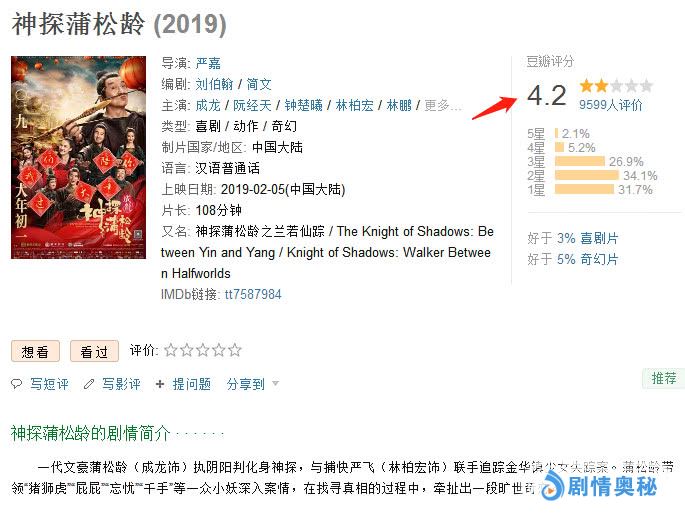Click the first rating star next to 评价
Viewport: 685px width, 516px height.
171,350
